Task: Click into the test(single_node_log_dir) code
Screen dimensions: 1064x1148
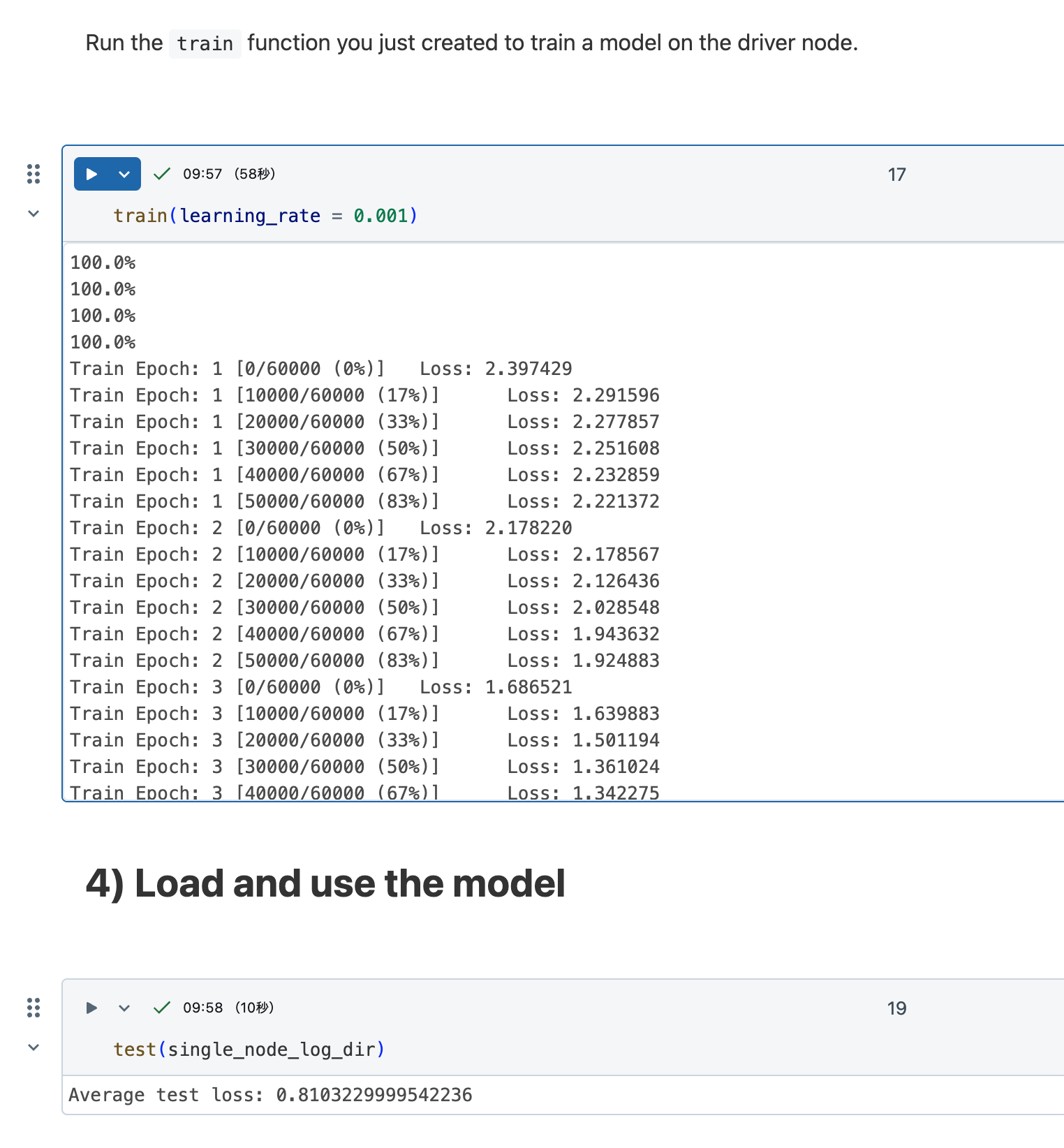Action: tap(249, 1050)
